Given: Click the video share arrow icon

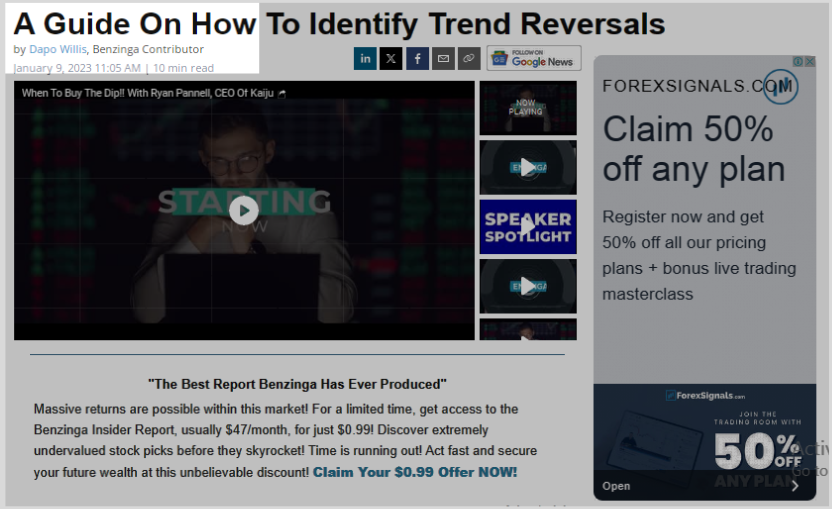Looking at the screenshot, I should tap(282, 94).
